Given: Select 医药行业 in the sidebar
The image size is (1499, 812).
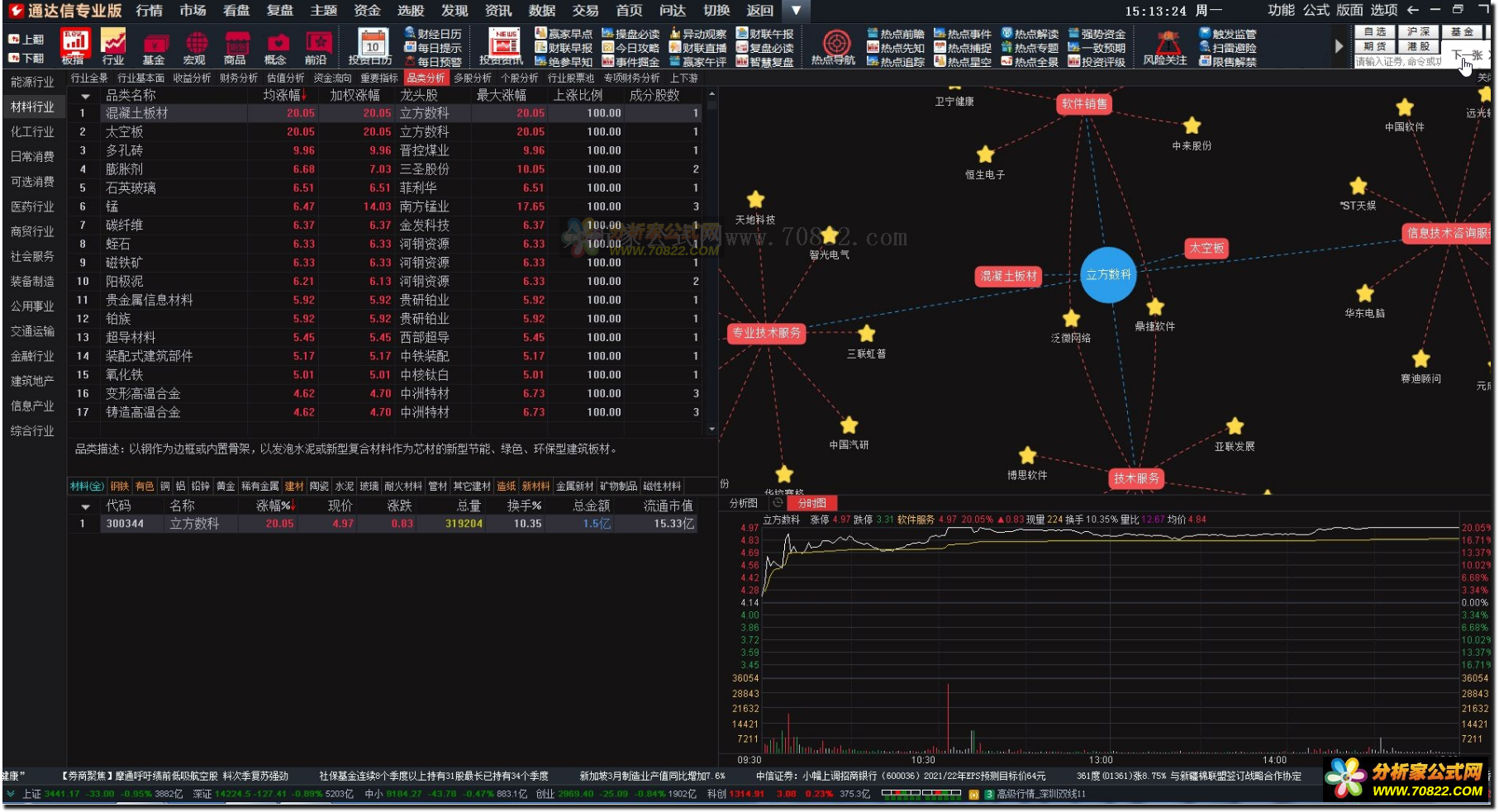Looking at the screenshot, I should (x=33, y=207).
